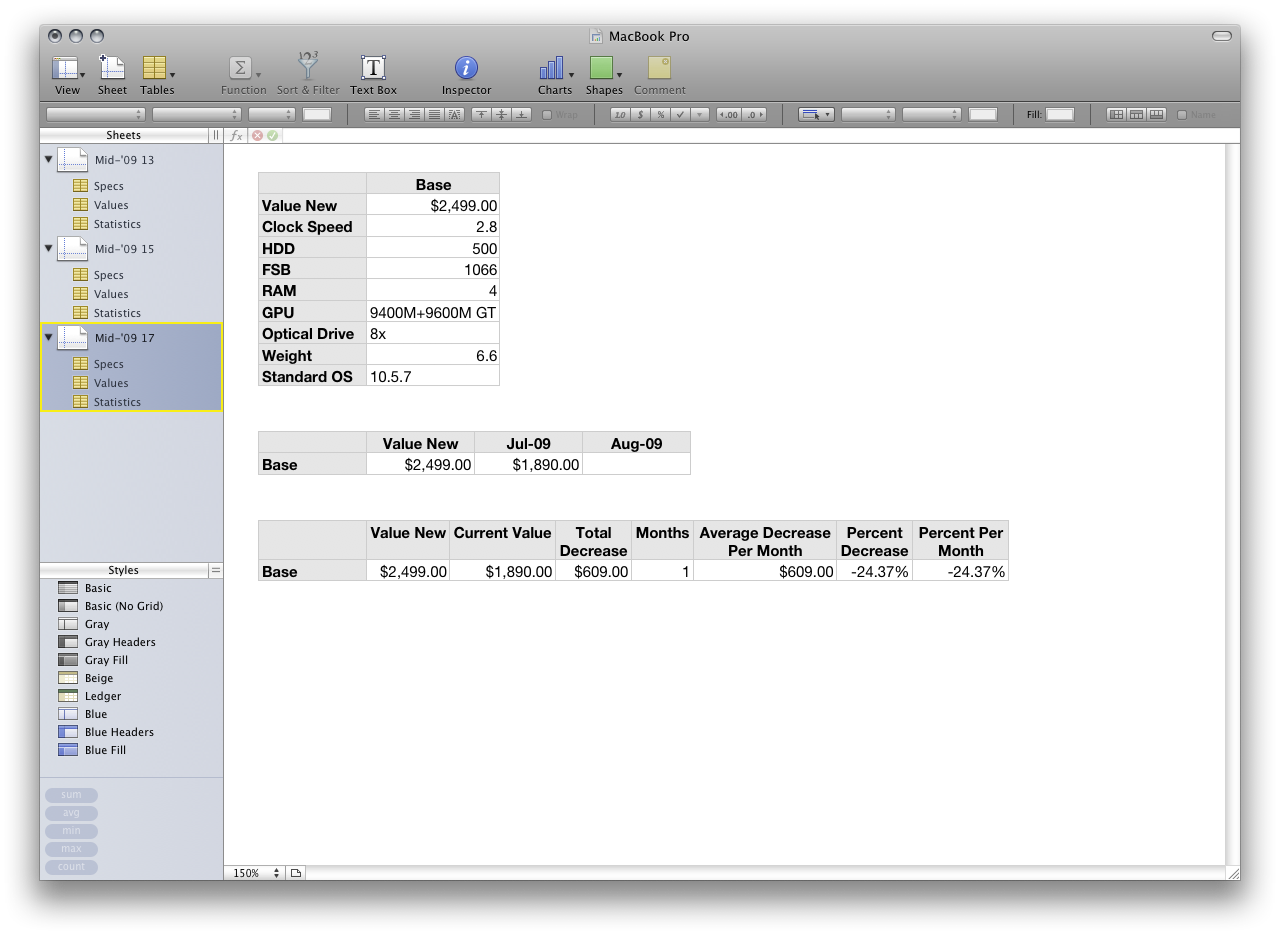Open the font size popup
The width and height of the screenshot is (1280, 935).
point(272,115)
